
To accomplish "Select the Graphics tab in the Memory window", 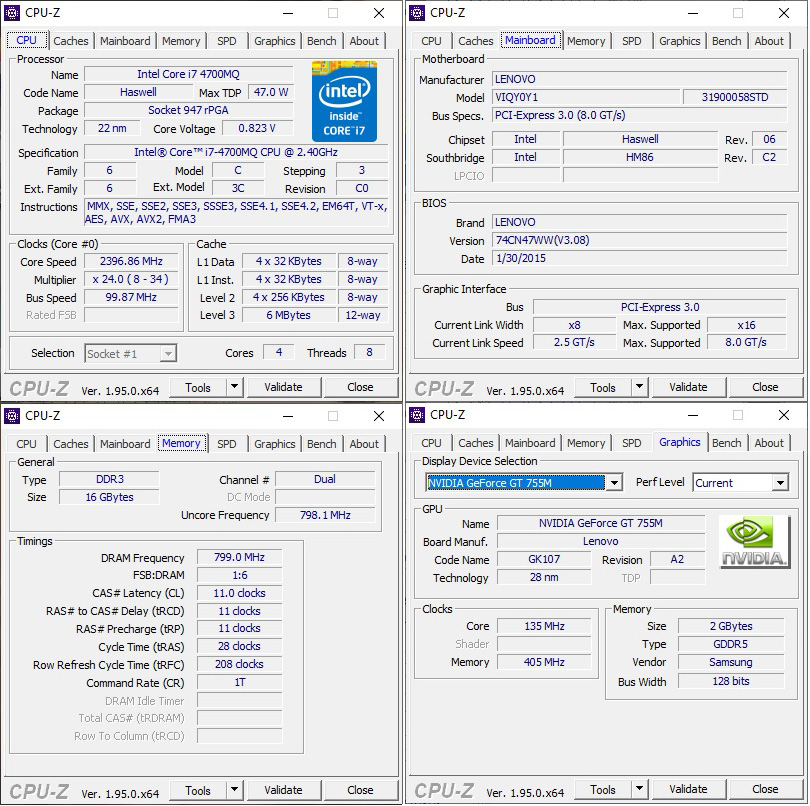I will (x=274, y=444).
